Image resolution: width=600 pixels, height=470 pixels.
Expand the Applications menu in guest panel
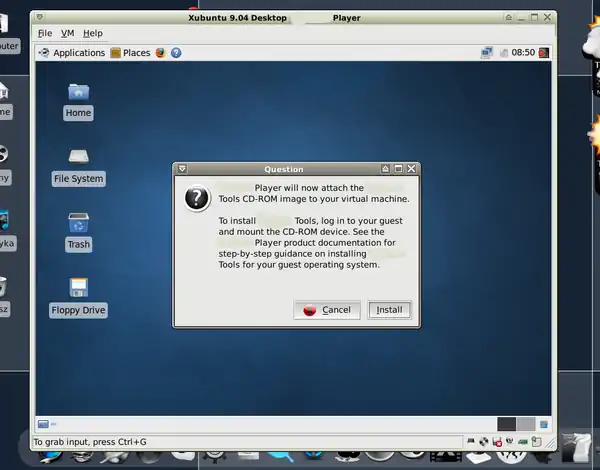click(72, 53)
